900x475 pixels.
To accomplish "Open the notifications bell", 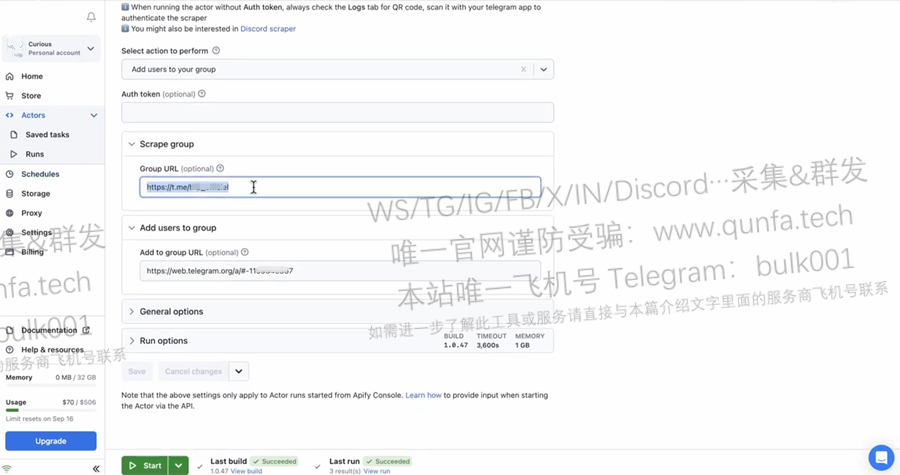I will pyautogui.click(x=91, y=17).
